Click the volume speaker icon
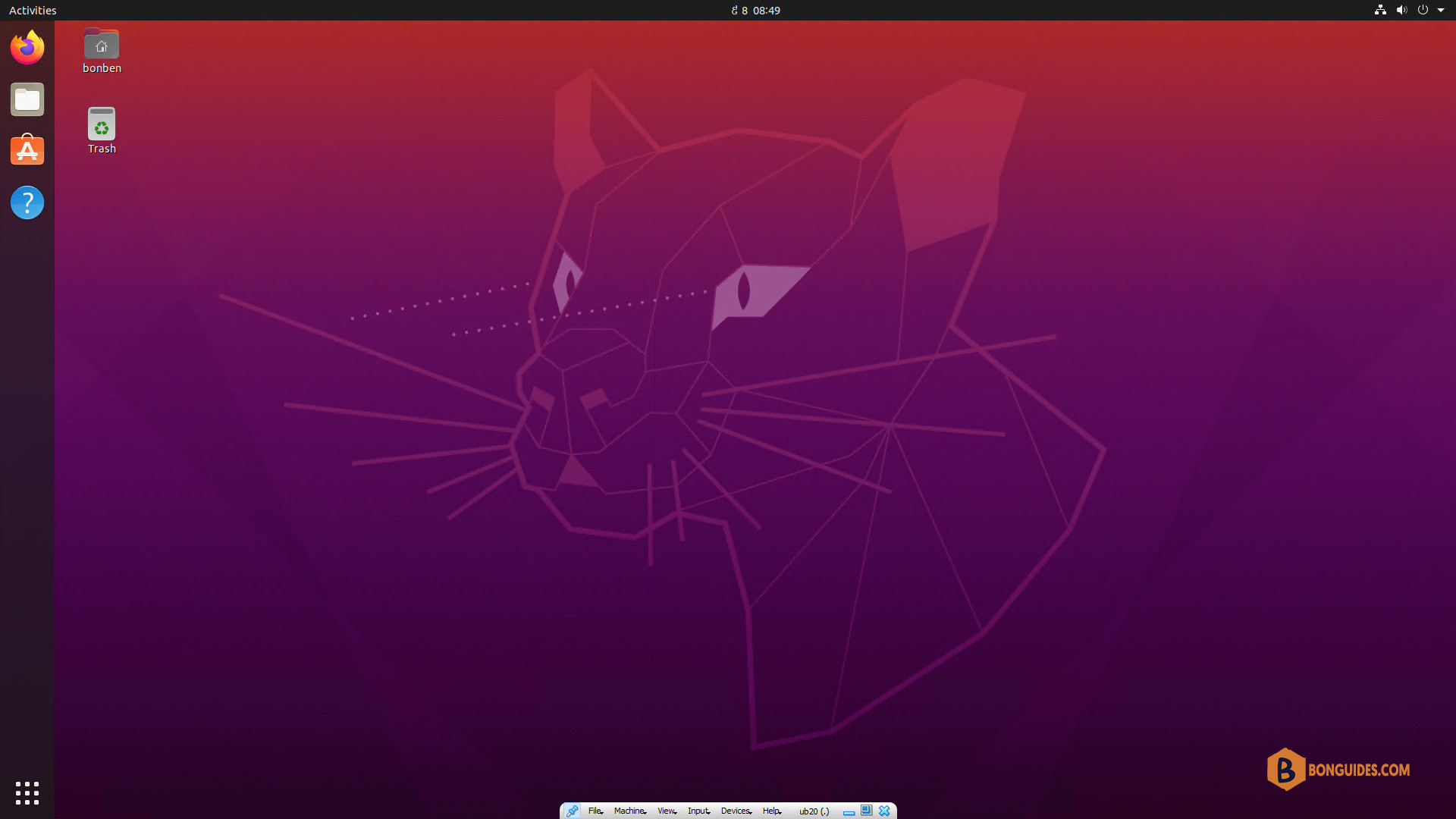Viewport: 1456px width, 819px height. click(x=1401, y=10)
